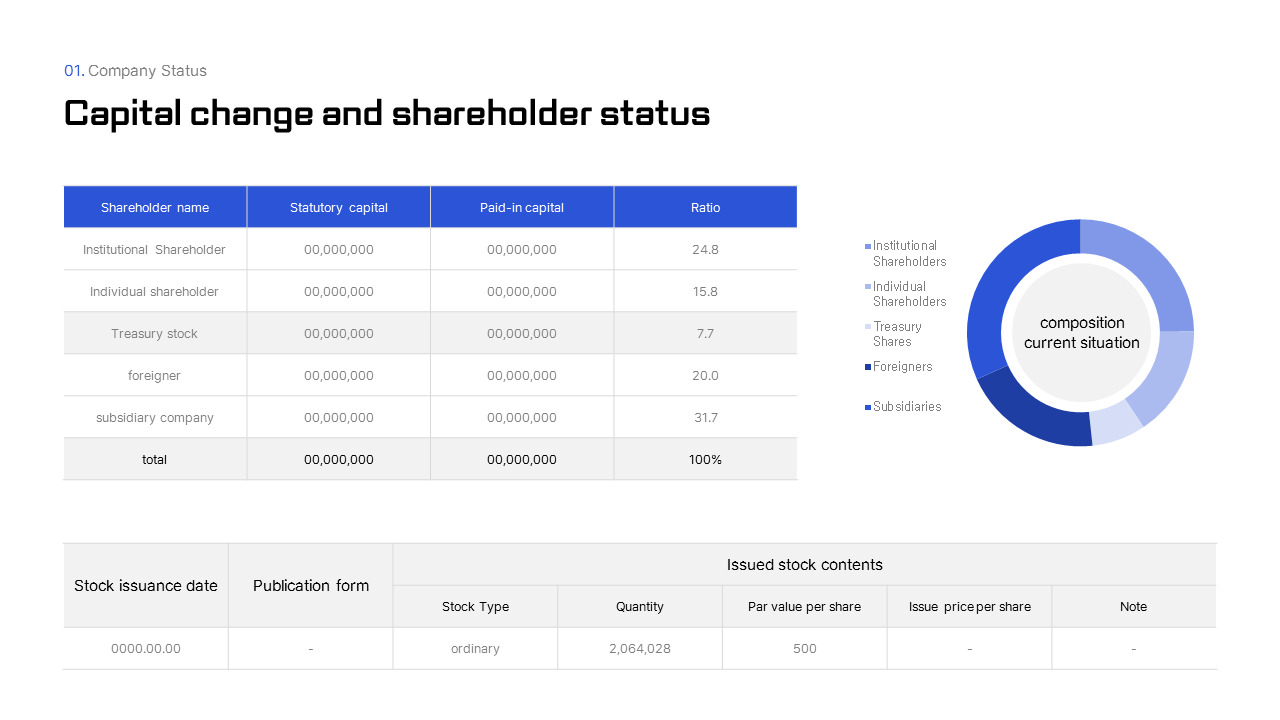The width and height of the screenshot is (1280, 720).
Task: Select the ratio value 7.7
Action: tap(706, 334)
